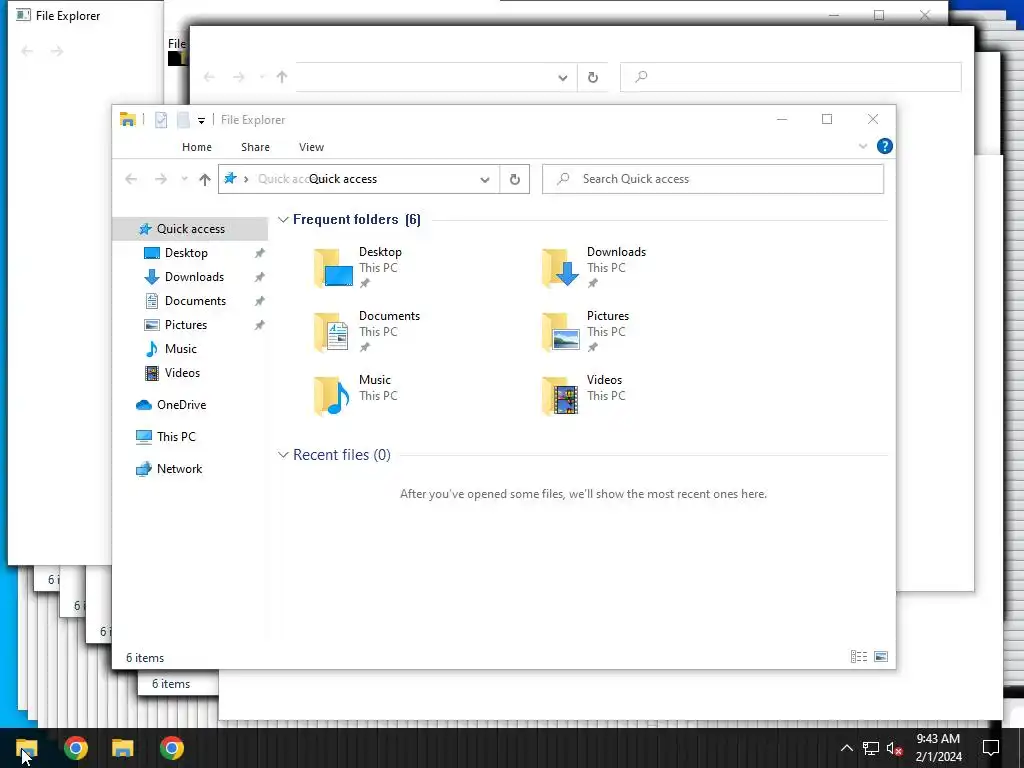The height and width of the screenshot is (768, 1024).
Task: Open first Chrome taskbar icon
Action: click(75, 748)
